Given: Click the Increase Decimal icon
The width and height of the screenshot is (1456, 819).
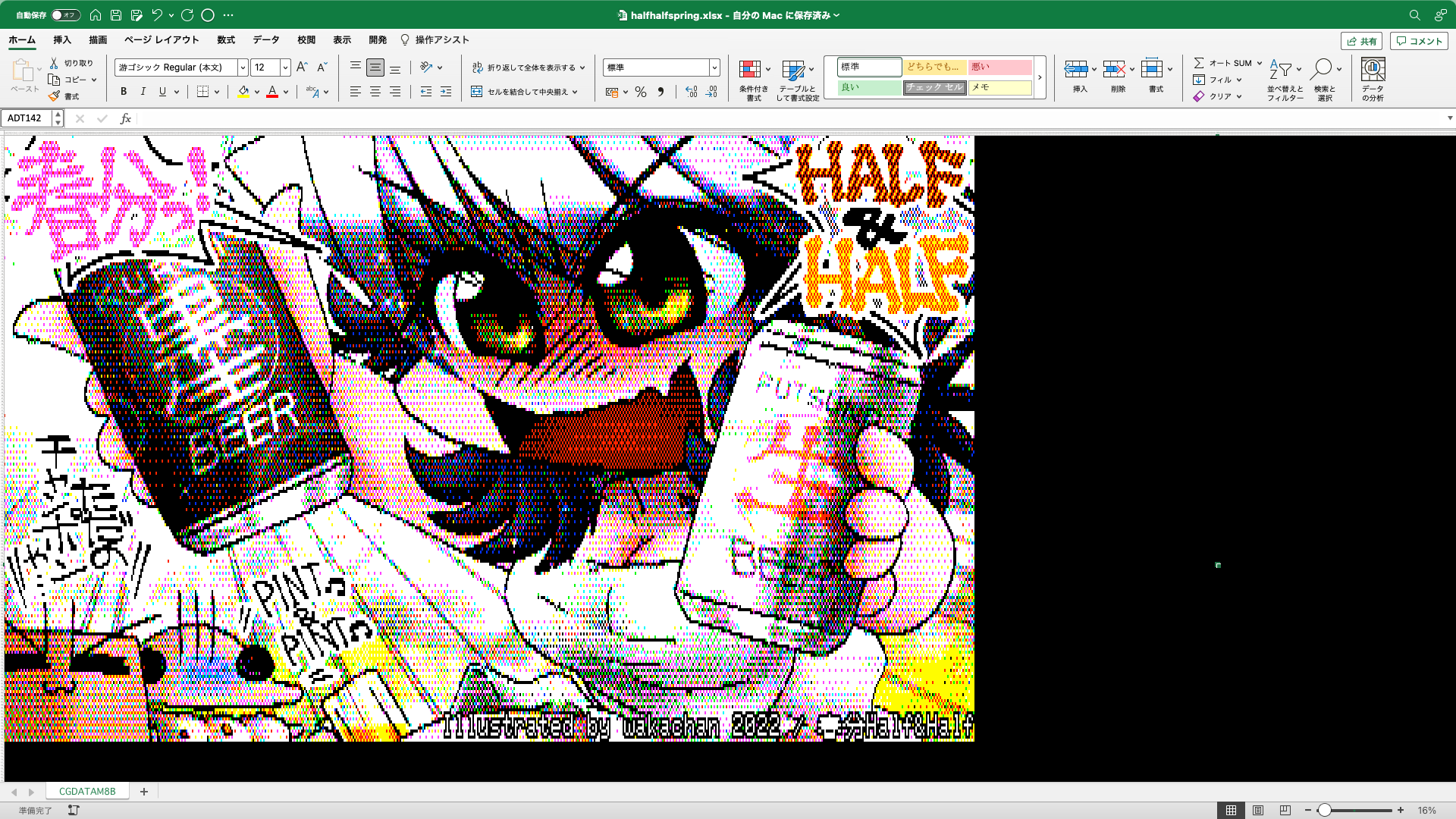Looking at the screenshot, I should (691, 92).
